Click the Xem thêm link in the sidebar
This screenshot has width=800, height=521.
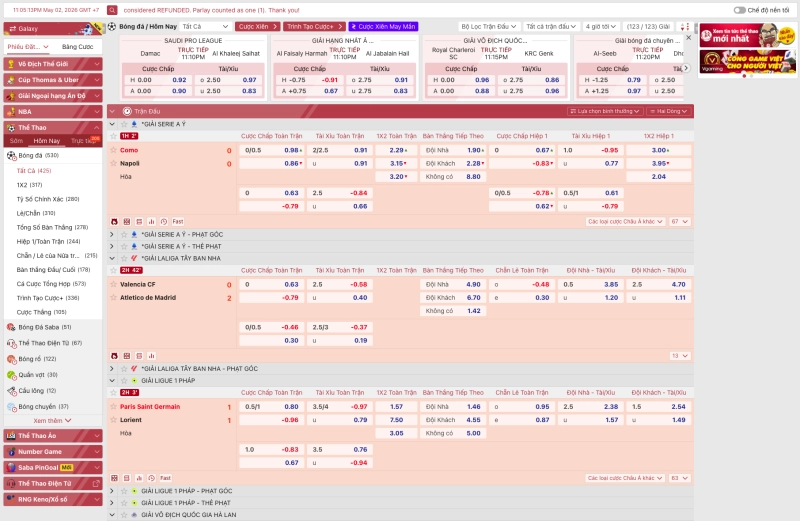[52, 420]
